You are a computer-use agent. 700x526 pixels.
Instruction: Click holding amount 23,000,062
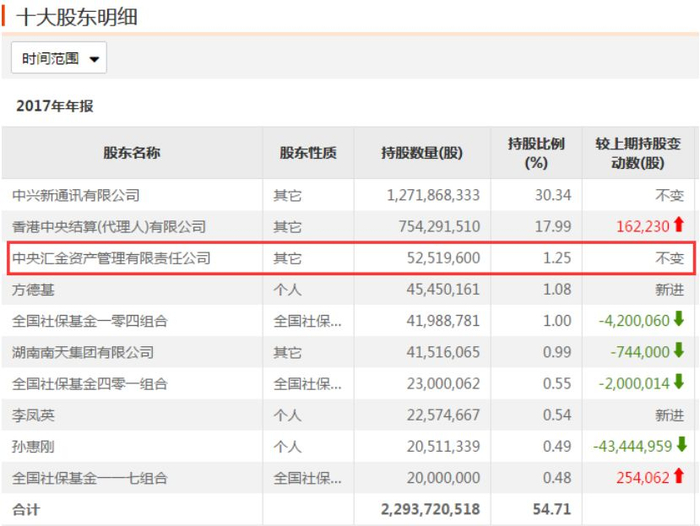pyautogui.click(x=443, y=384)
